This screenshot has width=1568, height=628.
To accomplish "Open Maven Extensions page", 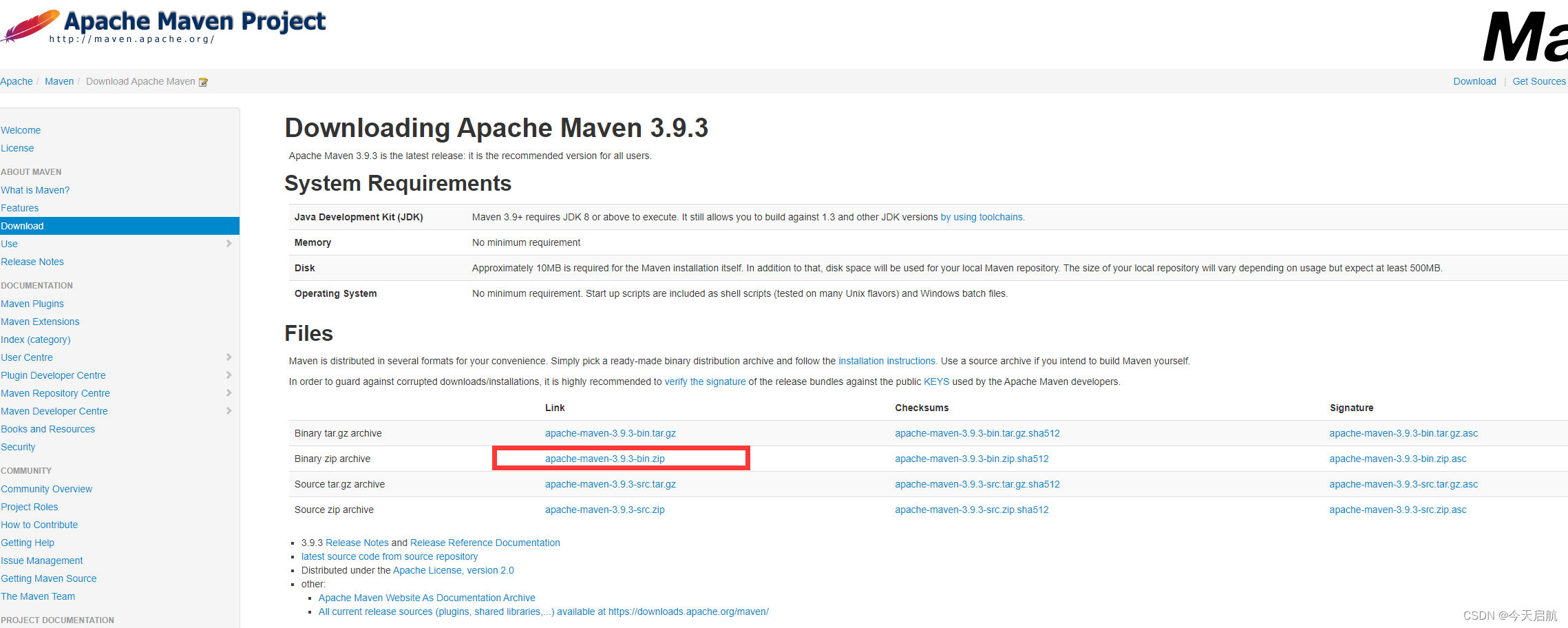I will (x=40, y=322).
